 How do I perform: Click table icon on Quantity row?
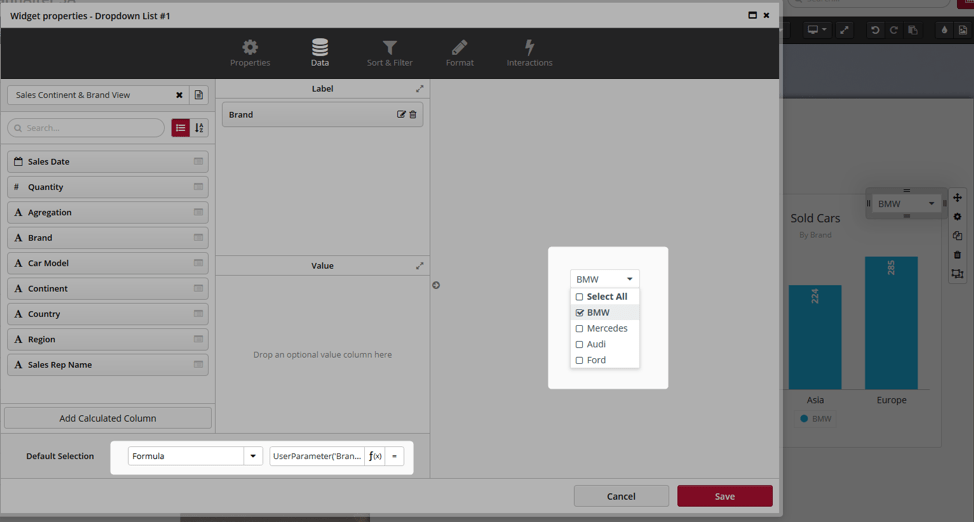(x=198, y=187)
